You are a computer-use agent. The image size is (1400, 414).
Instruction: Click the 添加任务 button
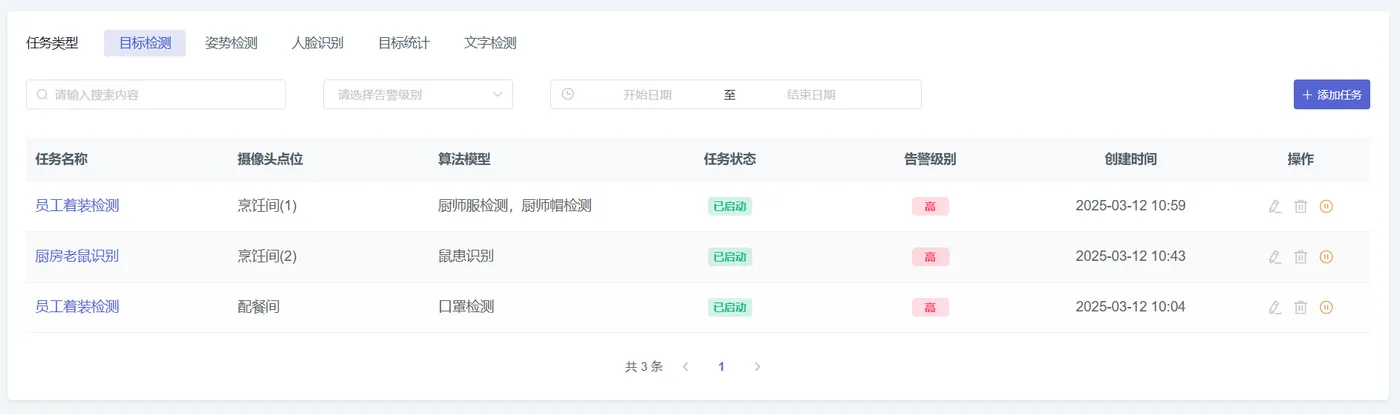tap(1331, 94)
